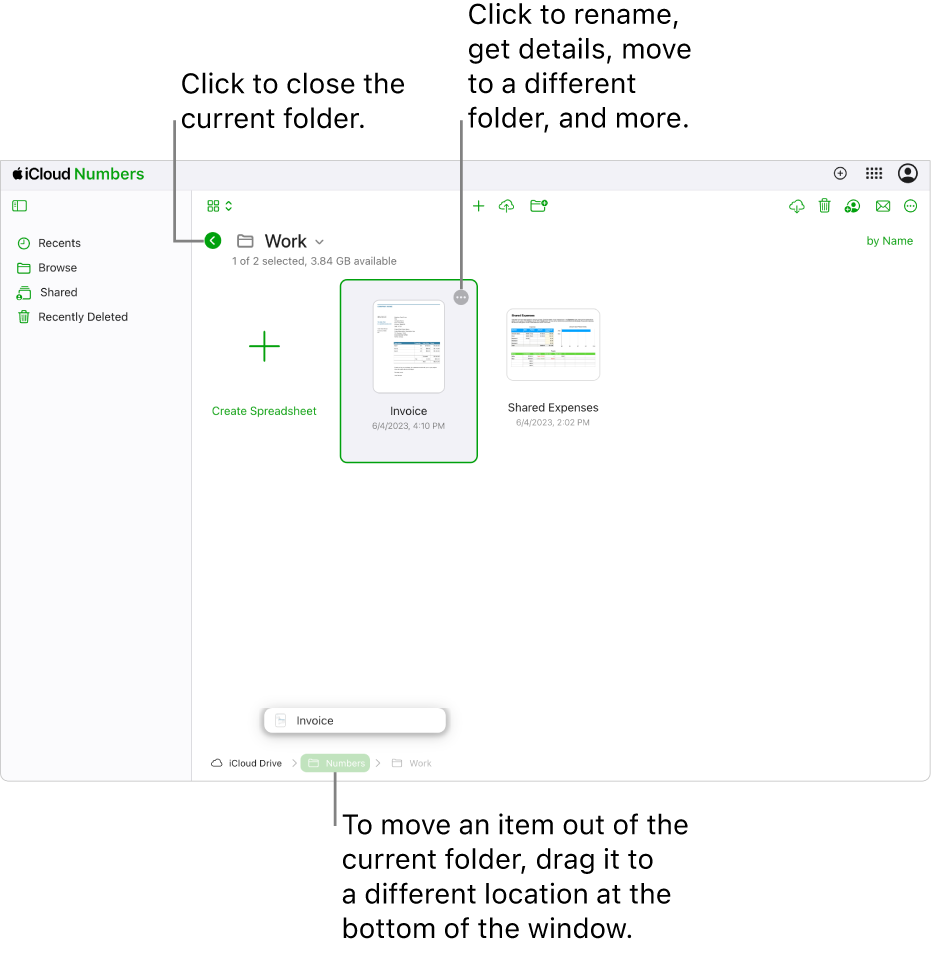
Task: Click Numbers folder in path bar
Action: coord(335,763)
